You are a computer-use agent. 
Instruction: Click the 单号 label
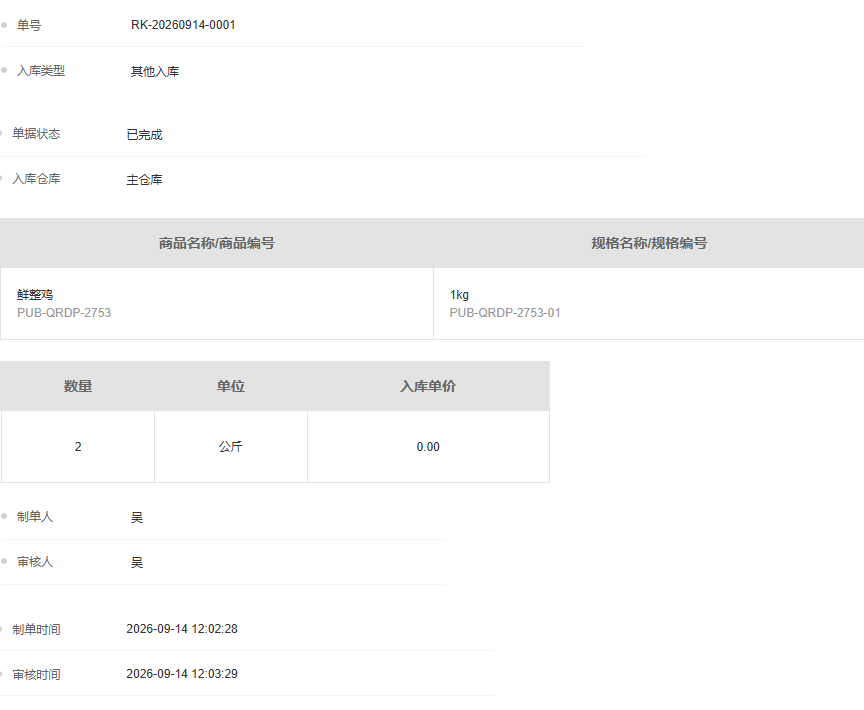tap(29, 25)
